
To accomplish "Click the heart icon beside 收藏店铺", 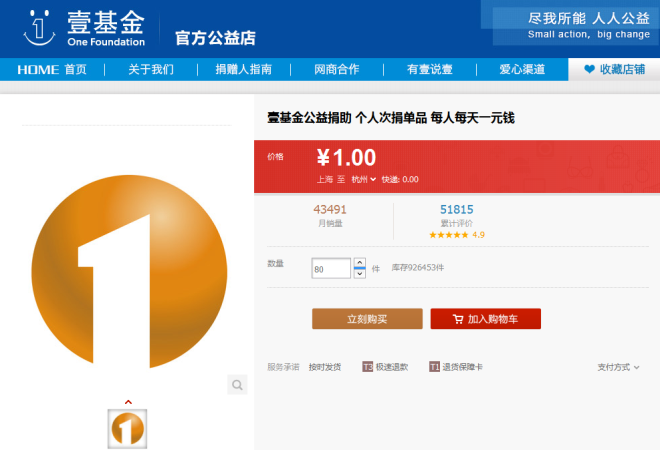I will (589, 69).
